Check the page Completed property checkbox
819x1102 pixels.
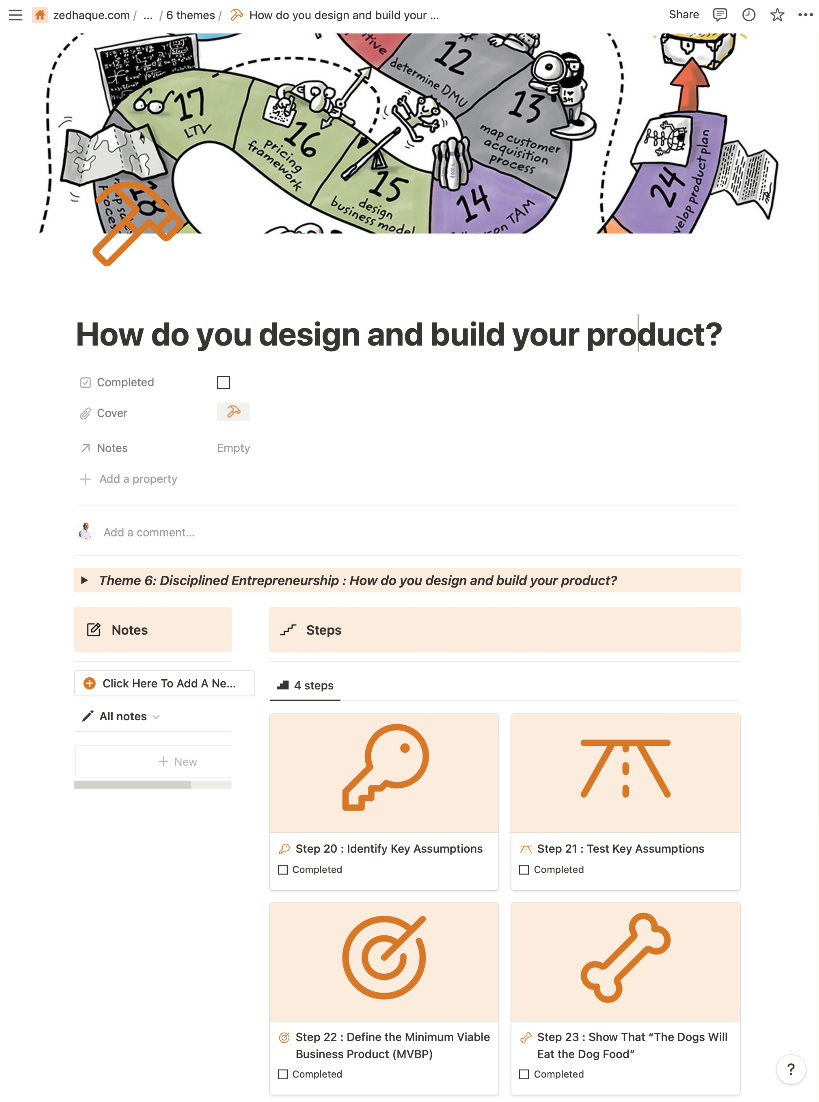point(223,382)
